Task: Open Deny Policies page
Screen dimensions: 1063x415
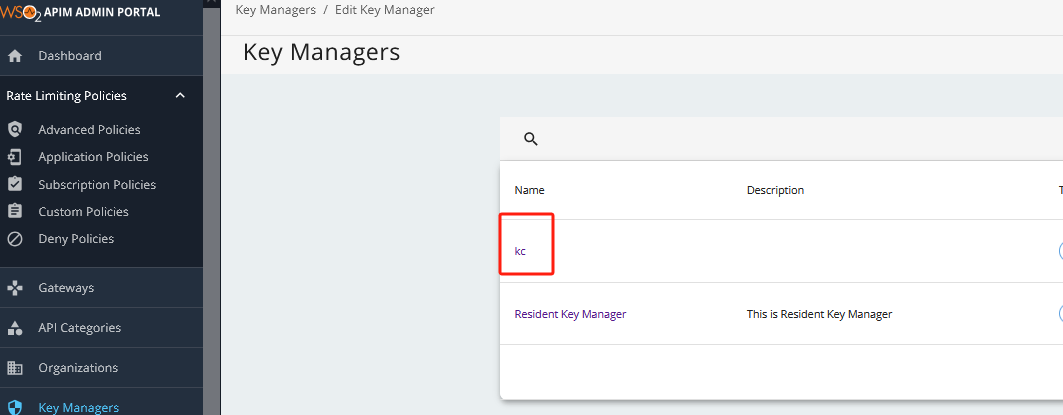Action: (x=76, y=239)
